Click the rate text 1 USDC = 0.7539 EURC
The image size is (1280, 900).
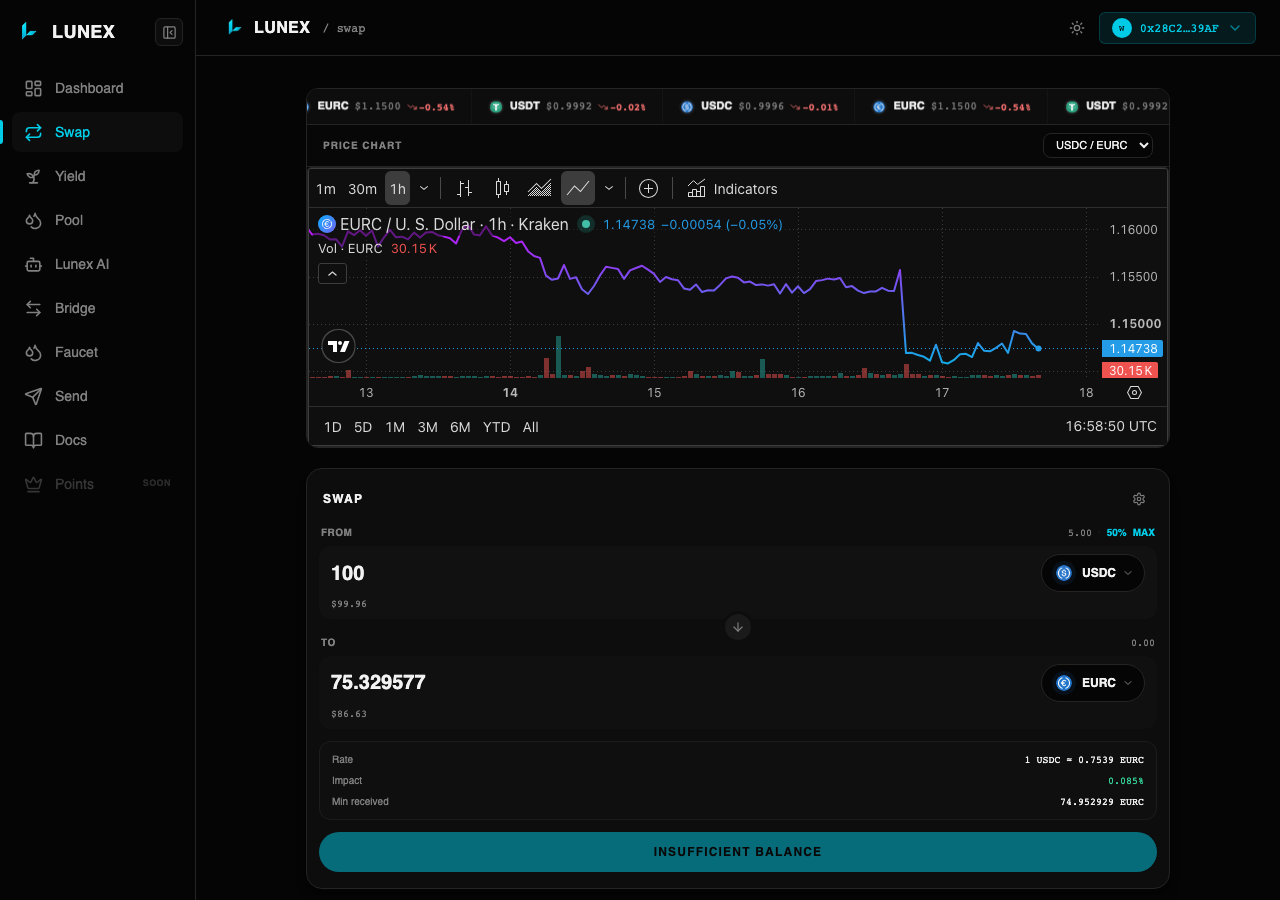1084,760
